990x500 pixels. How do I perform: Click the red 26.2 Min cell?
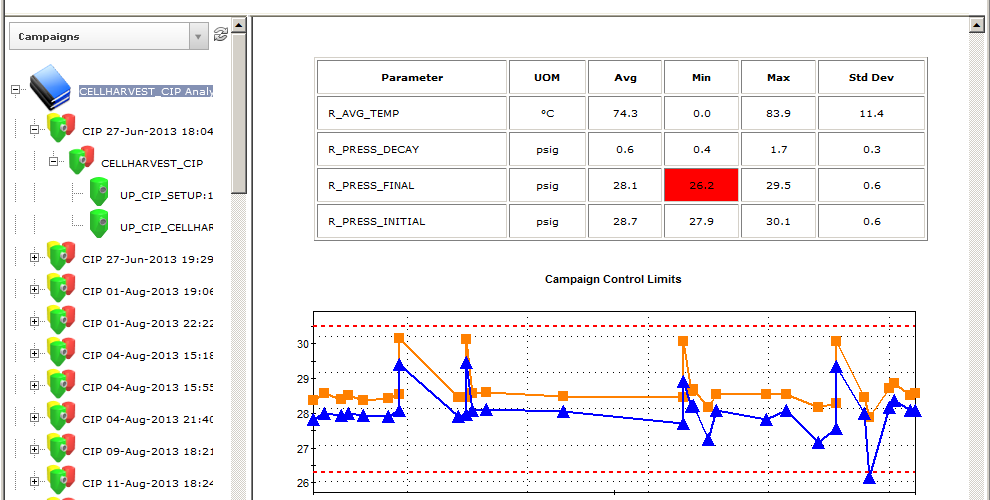pyautogui.click(x=701, y=185)
